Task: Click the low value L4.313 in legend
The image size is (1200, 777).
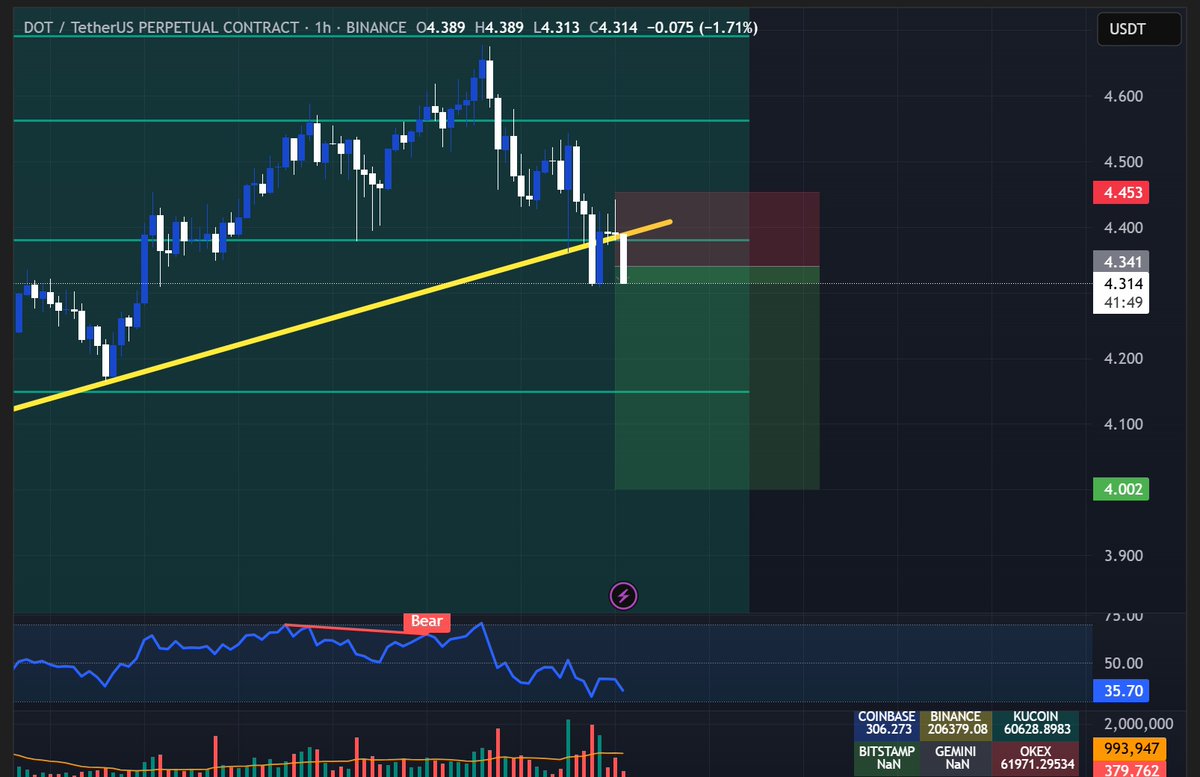Action: tap(555, 28)
